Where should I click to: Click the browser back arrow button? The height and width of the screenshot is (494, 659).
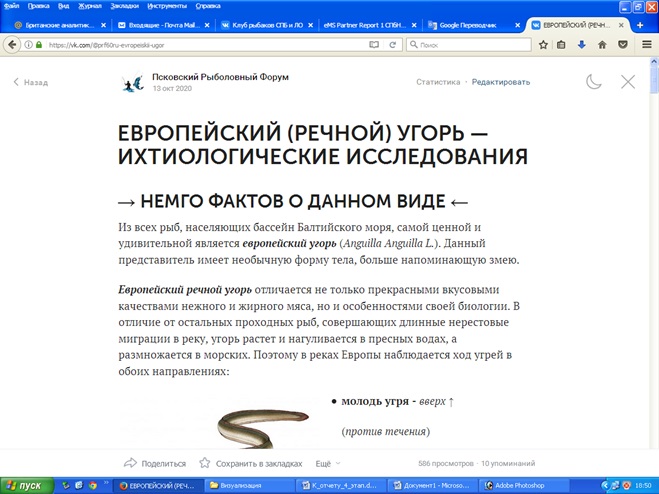pyautogui.click(x=11, y=45)
